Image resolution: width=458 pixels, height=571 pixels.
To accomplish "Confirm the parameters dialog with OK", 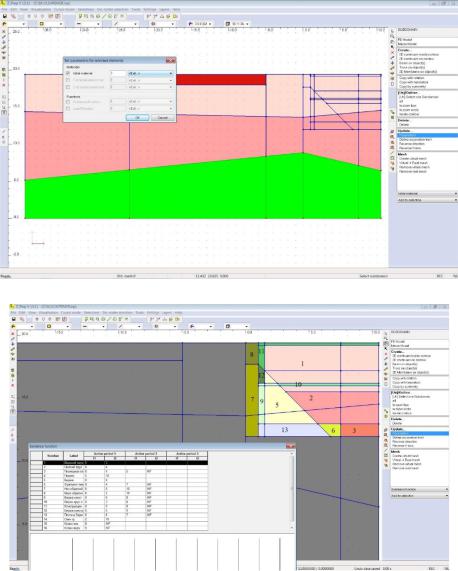I will pos(137,118).
